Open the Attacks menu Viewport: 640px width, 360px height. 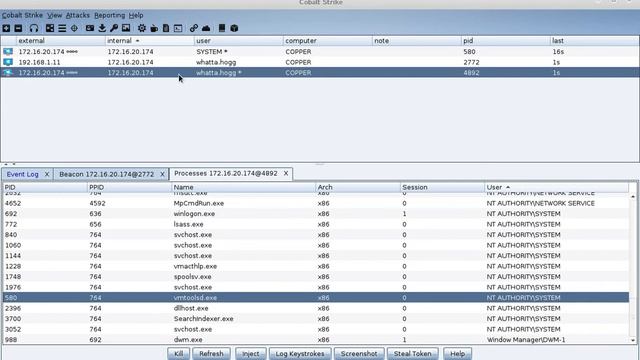[78, 15]
